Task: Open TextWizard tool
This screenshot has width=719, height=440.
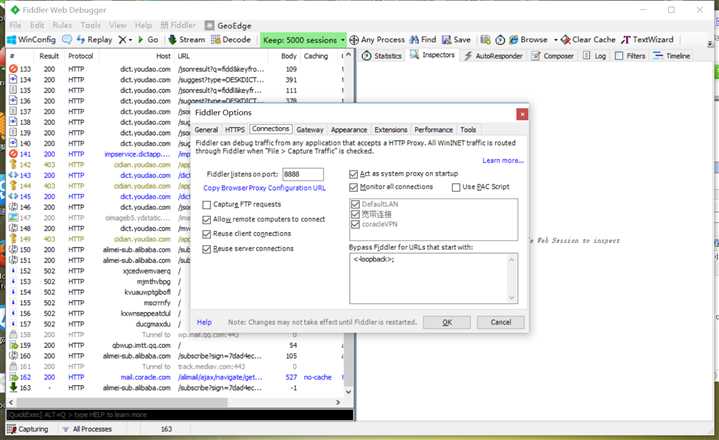Action: click(x=647, y=40)
